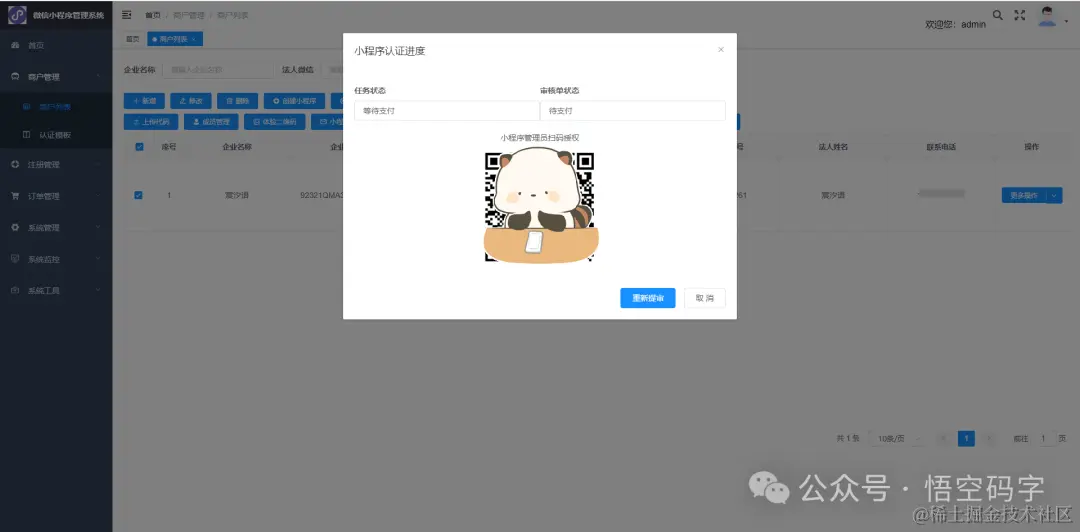Close the 商户列表 tab with its x
This screenshot has width=1080, height=532.
click(x=194, y=39)
